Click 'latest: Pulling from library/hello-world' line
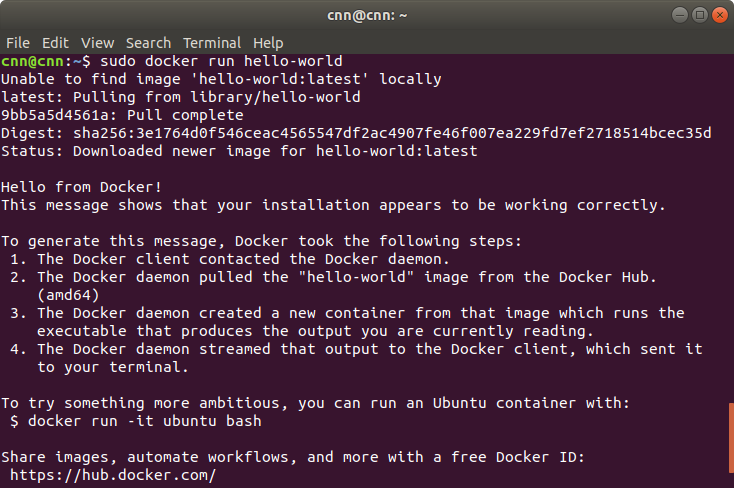 click(181, 97)
